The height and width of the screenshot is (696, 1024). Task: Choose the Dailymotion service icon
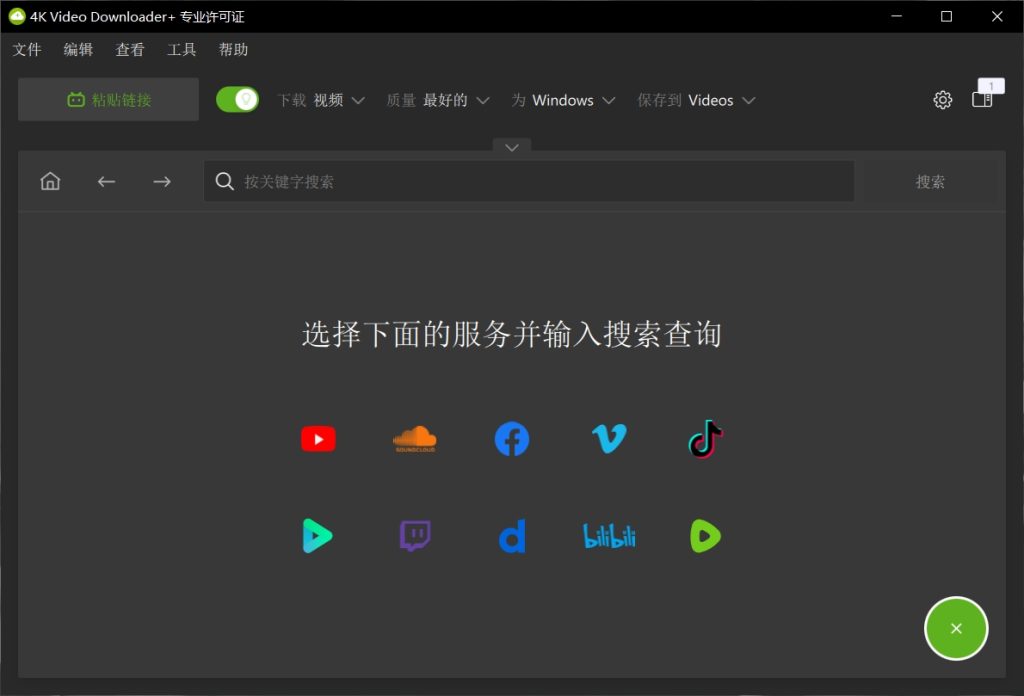click(x=511, y=535)
